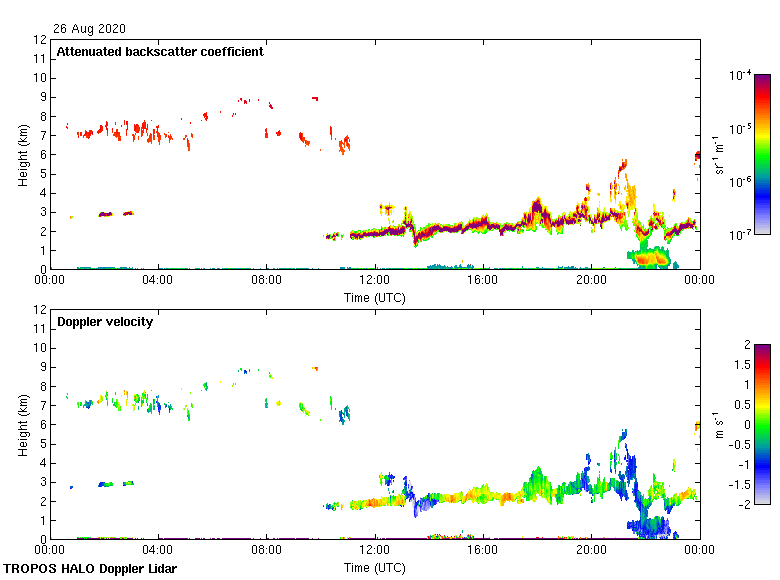
Task: Click the "TROPOS HALO Doppler Lidar" footer text
Action: coord(84,569)
